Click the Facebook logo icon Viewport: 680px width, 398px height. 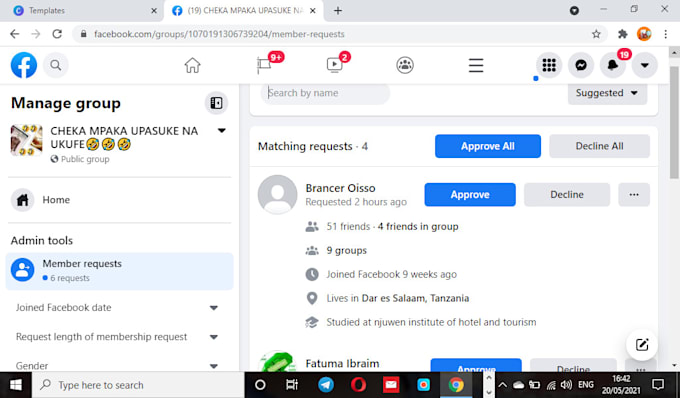point(24,65)
